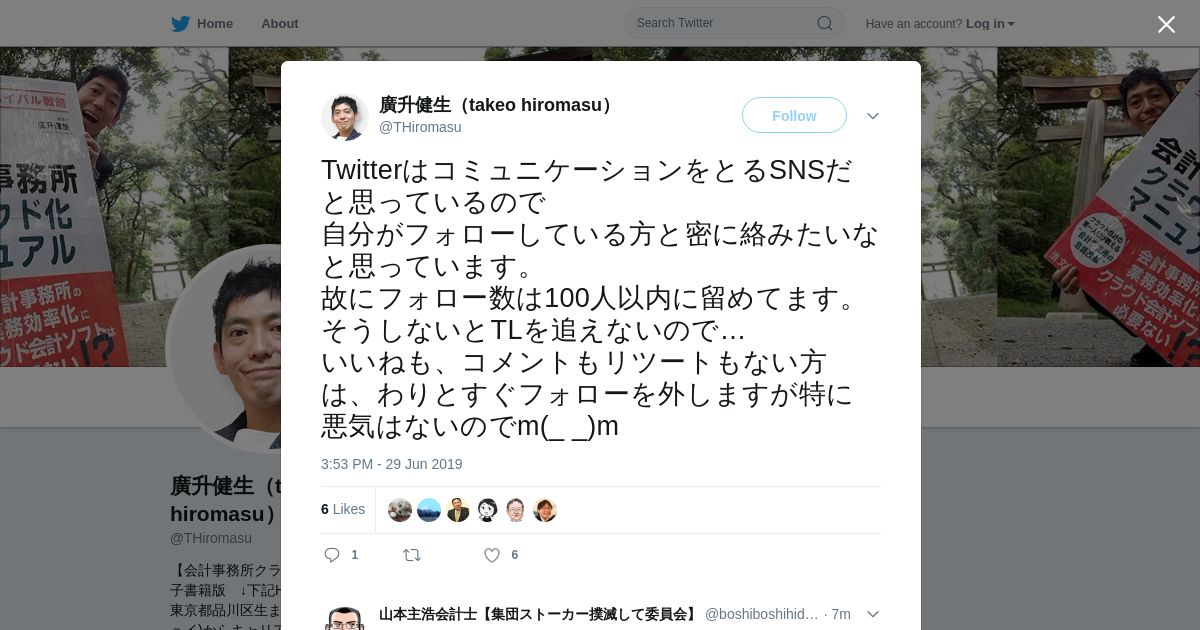The image size is (1200, 630).
Task: Open the About menu item
Action: tap(280, 24)
